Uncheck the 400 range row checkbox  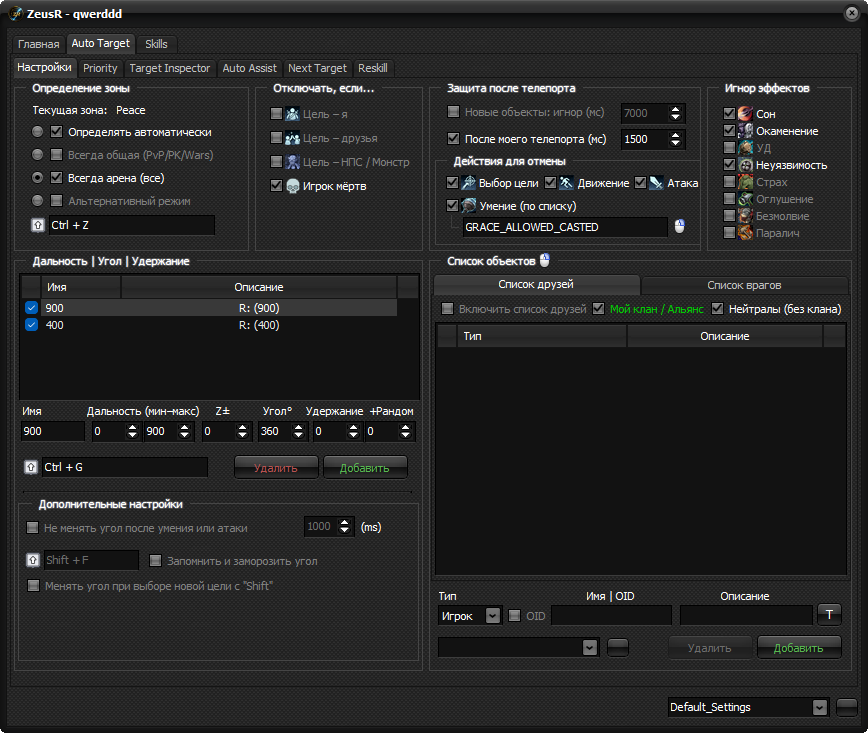tap(31, 325)
